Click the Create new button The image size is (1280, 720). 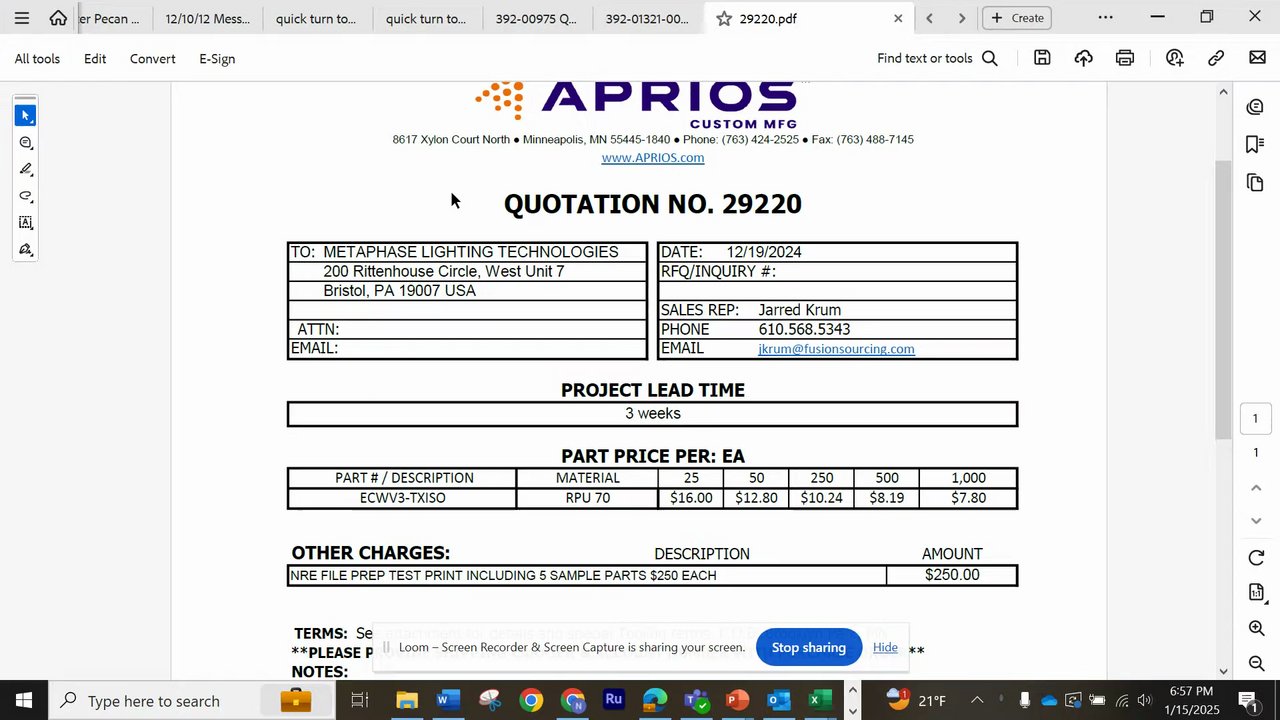pyautogui.click(x=1018, y=18)
